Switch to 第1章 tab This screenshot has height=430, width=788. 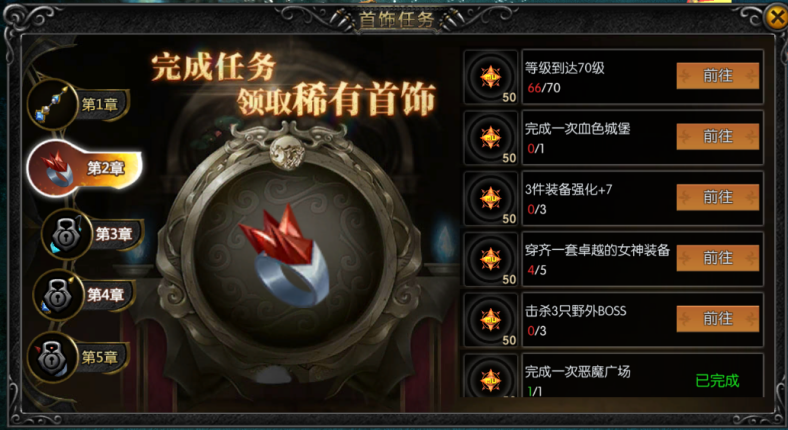coord(100,104)
